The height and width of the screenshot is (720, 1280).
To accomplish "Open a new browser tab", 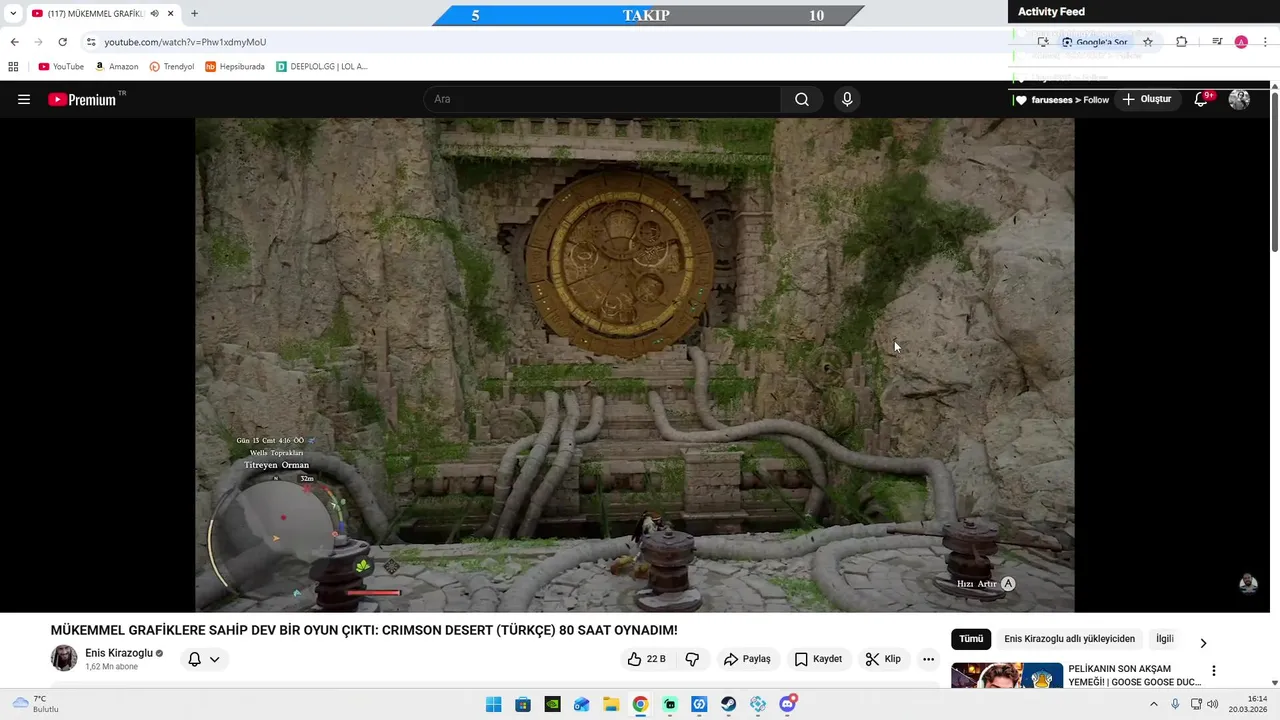I will 194,14.
